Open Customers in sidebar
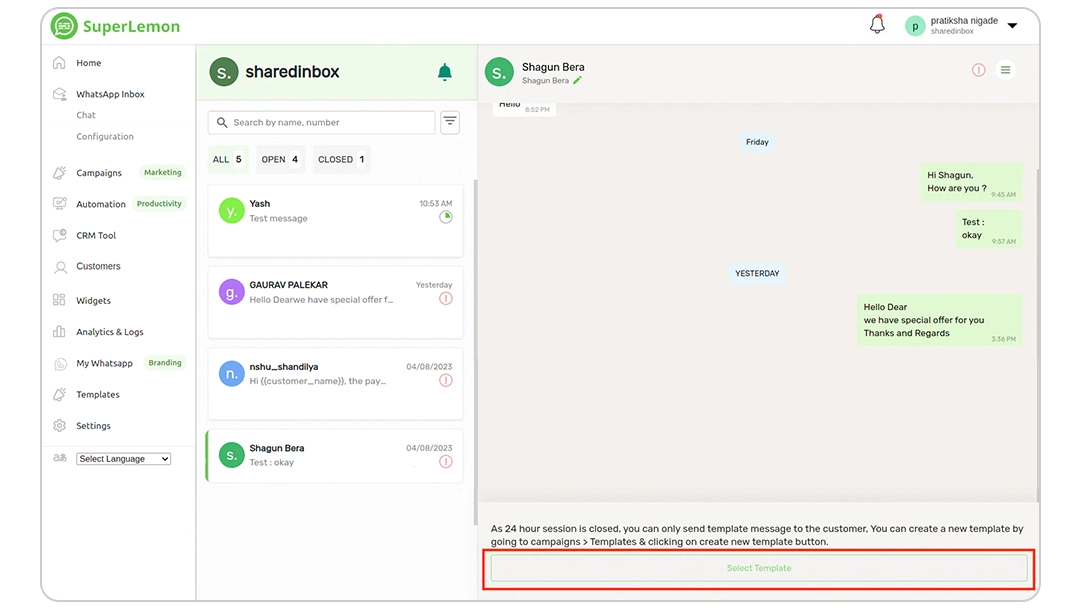Screen dimensions: 1080x608 [x=98, y=266]
